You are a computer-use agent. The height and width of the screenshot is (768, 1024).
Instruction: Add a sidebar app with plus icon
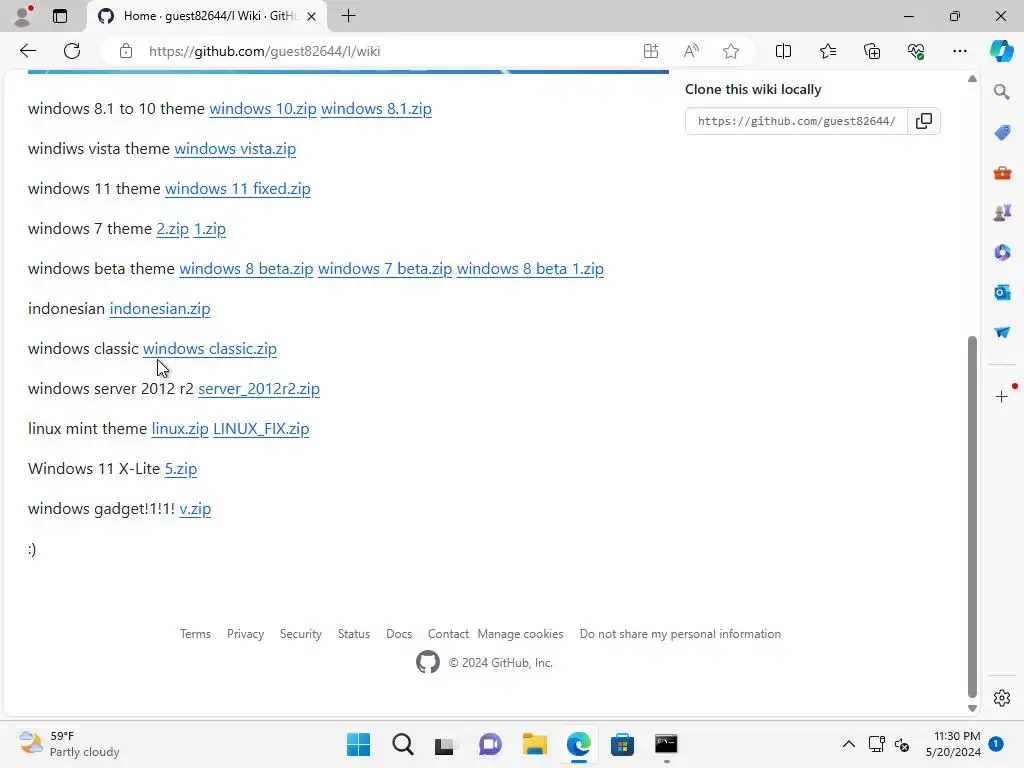pos(1002,396)
